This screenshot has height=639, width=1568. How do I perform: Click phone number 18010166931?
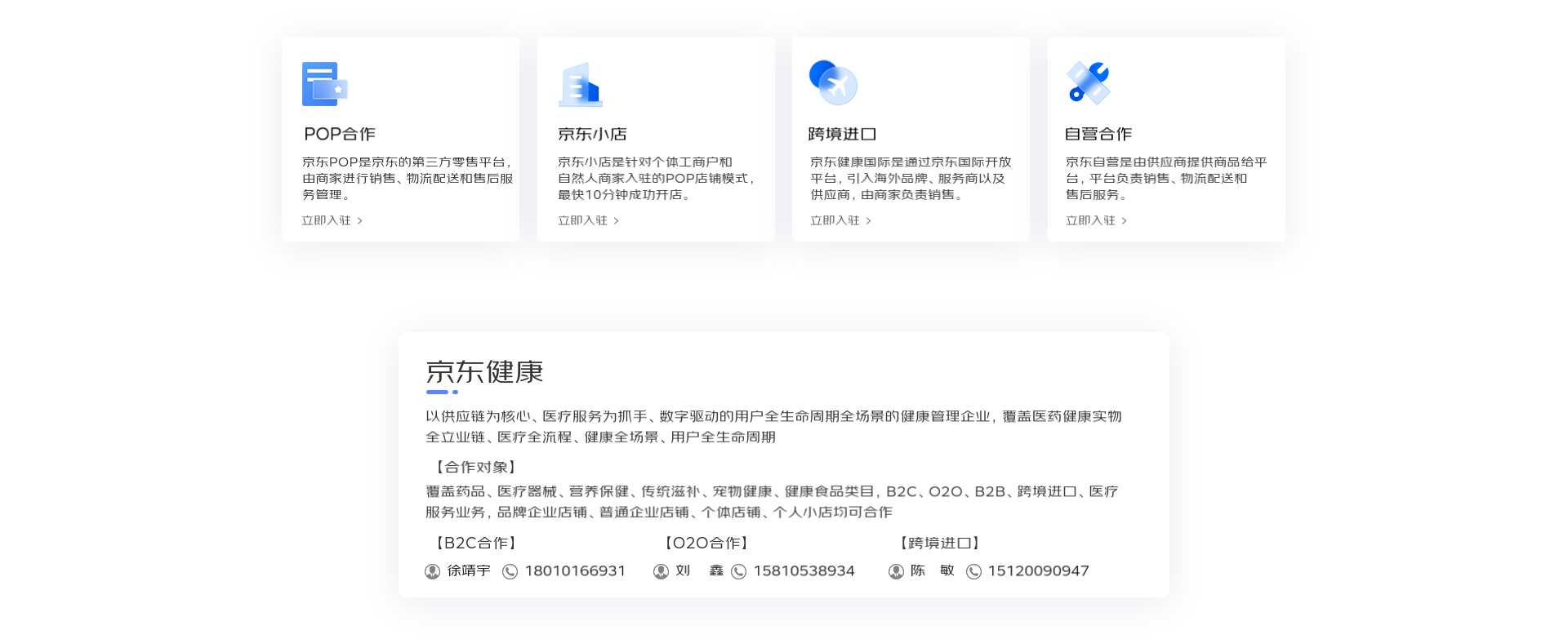(575, 571)
